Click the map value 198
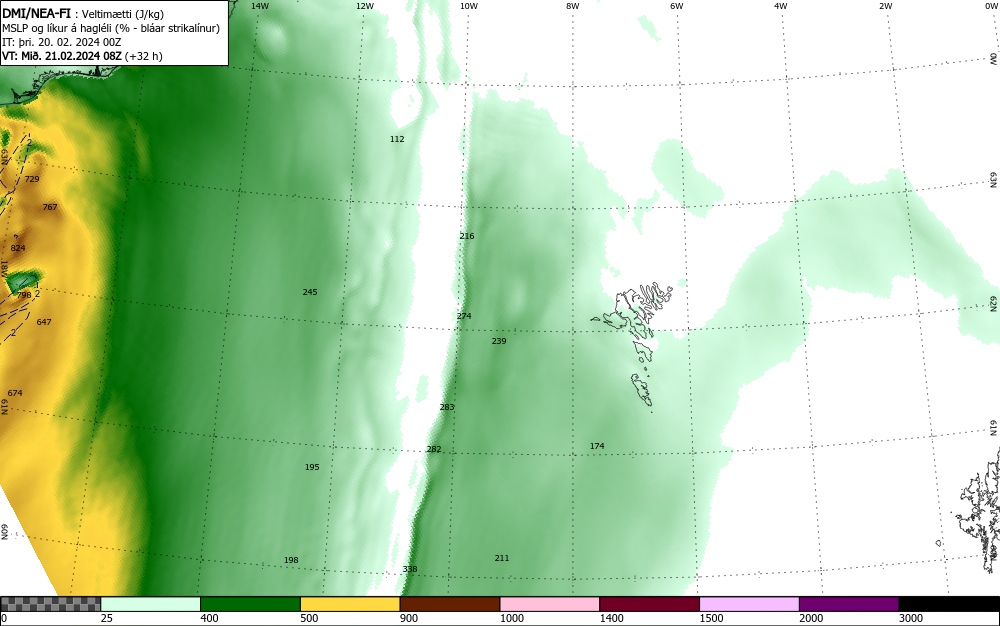The image size is (1000, 626). tap(291, 560)
